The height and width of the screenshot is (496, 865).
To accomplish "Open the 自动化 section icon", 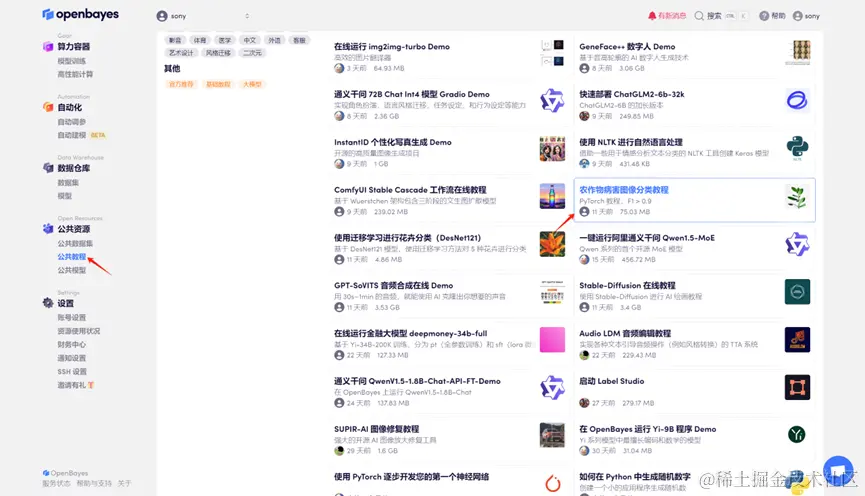I will (x=48, y=107).
